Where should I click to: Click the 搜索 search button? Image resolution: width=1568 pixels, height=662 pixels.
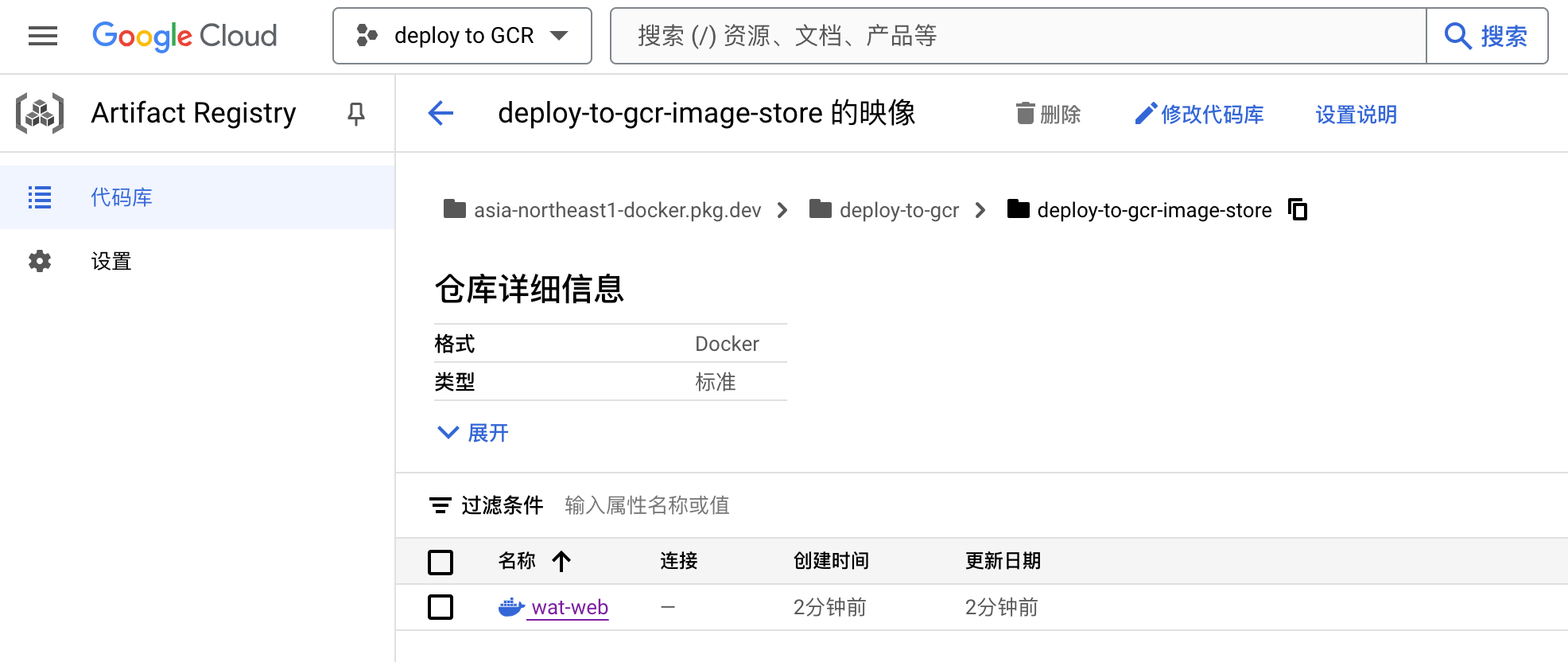pos(1487,36)
